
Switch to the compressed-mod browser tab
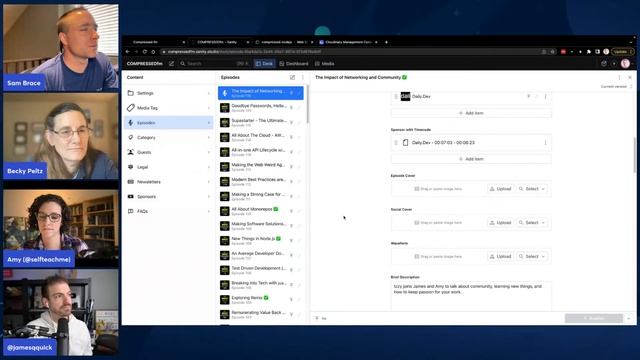(284, 42)
